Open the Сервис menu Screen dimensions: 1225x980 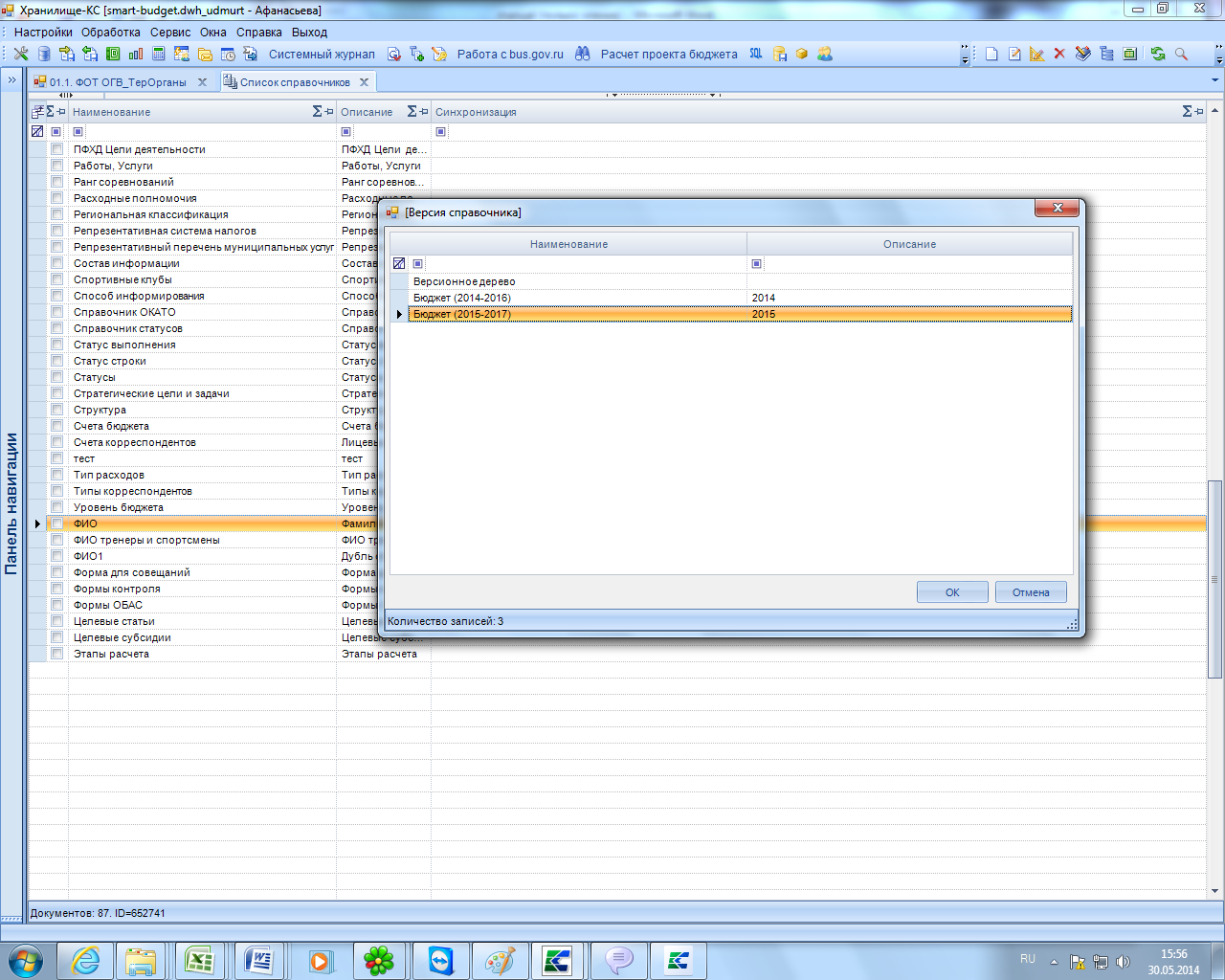170,32
